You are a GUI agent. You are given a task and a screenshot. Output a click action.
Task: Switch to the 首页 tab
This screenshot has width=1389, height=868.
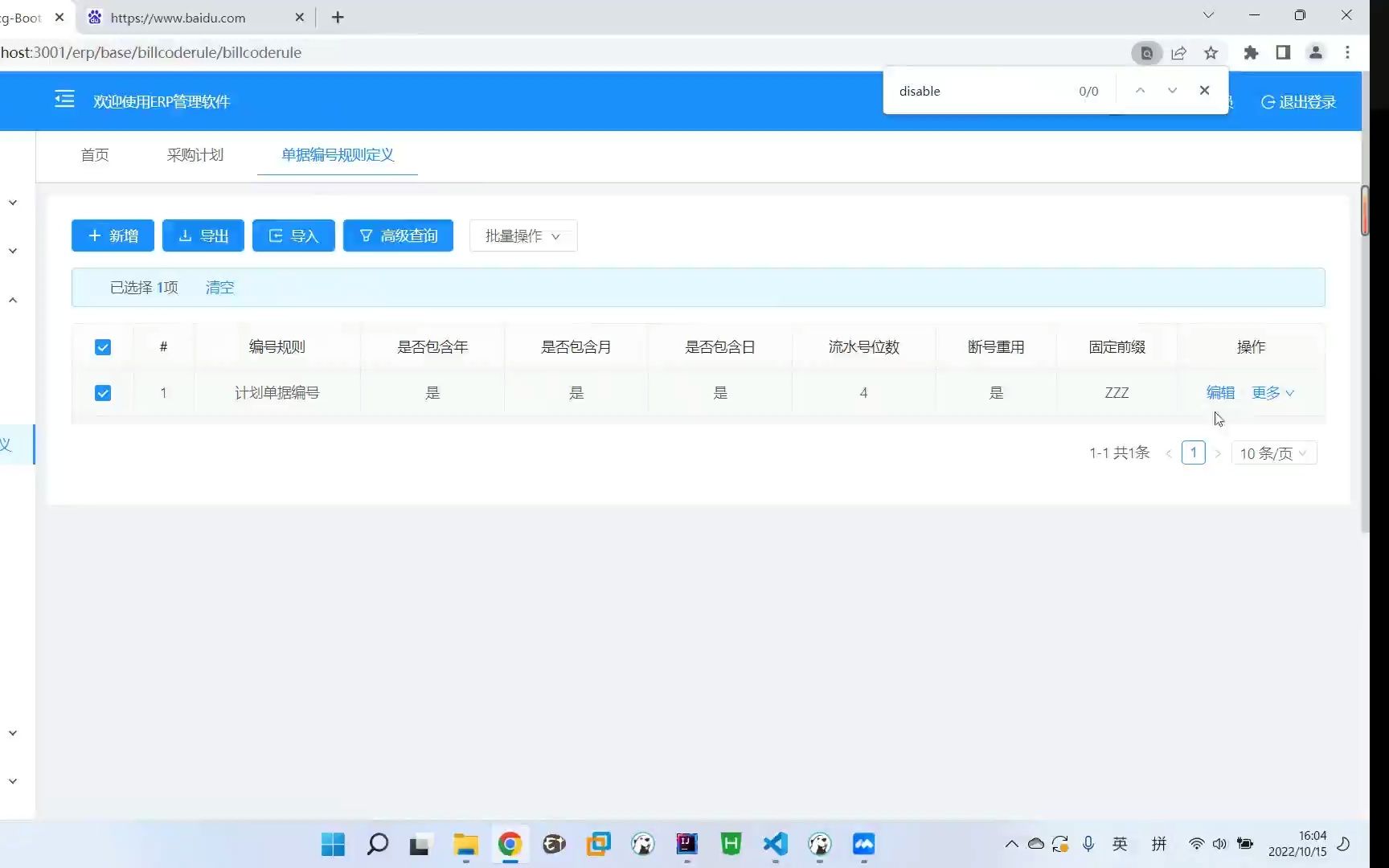(95, 154)
